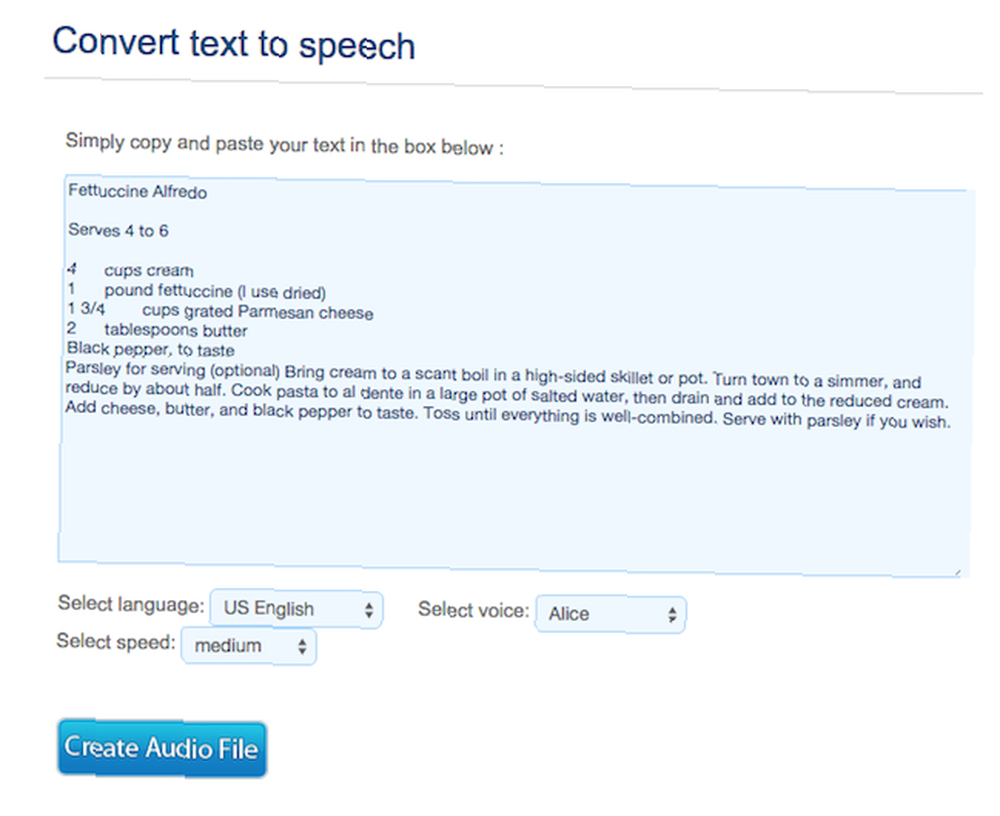Open the Alice voice dropdown
This screenshot has height=816, width=1000.
pos(610,614)
